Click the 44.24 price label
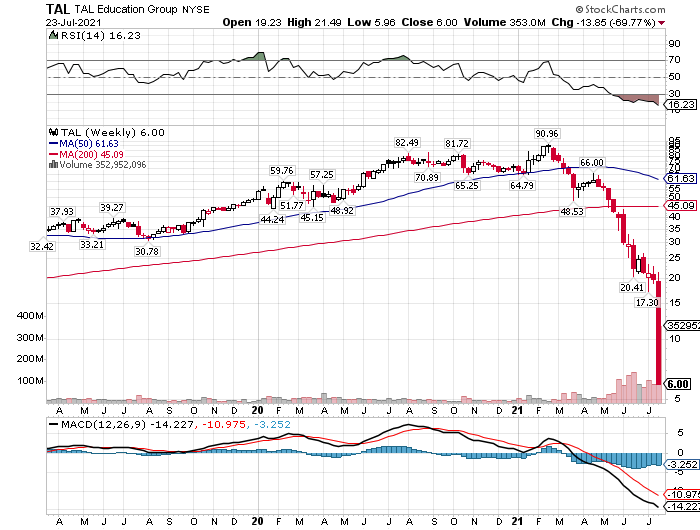Viewport: 700px width, 530px height. pyautogui.click(x=272, y=219)
